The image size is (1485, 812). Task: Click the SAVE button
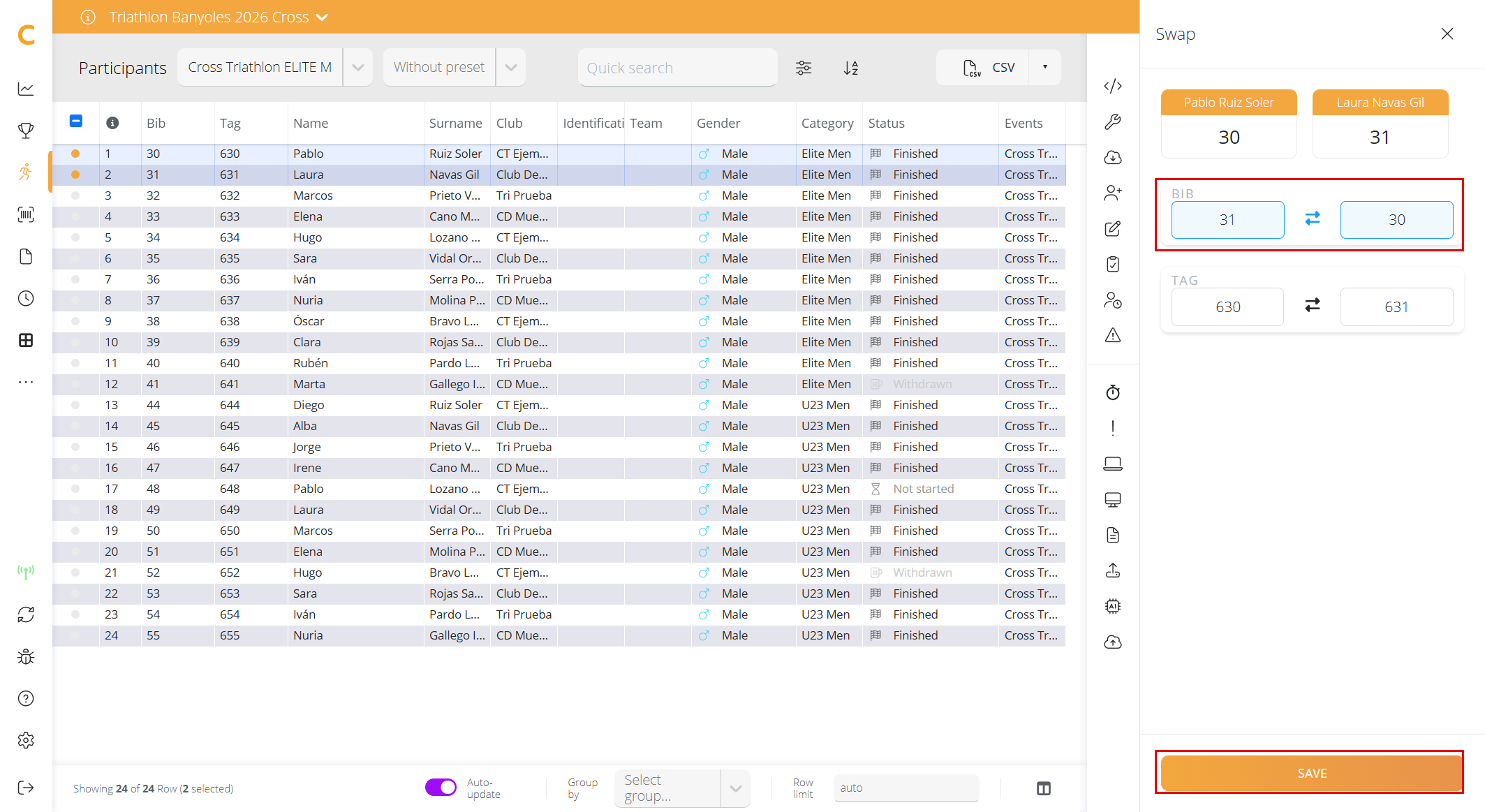click(1312, 773)
